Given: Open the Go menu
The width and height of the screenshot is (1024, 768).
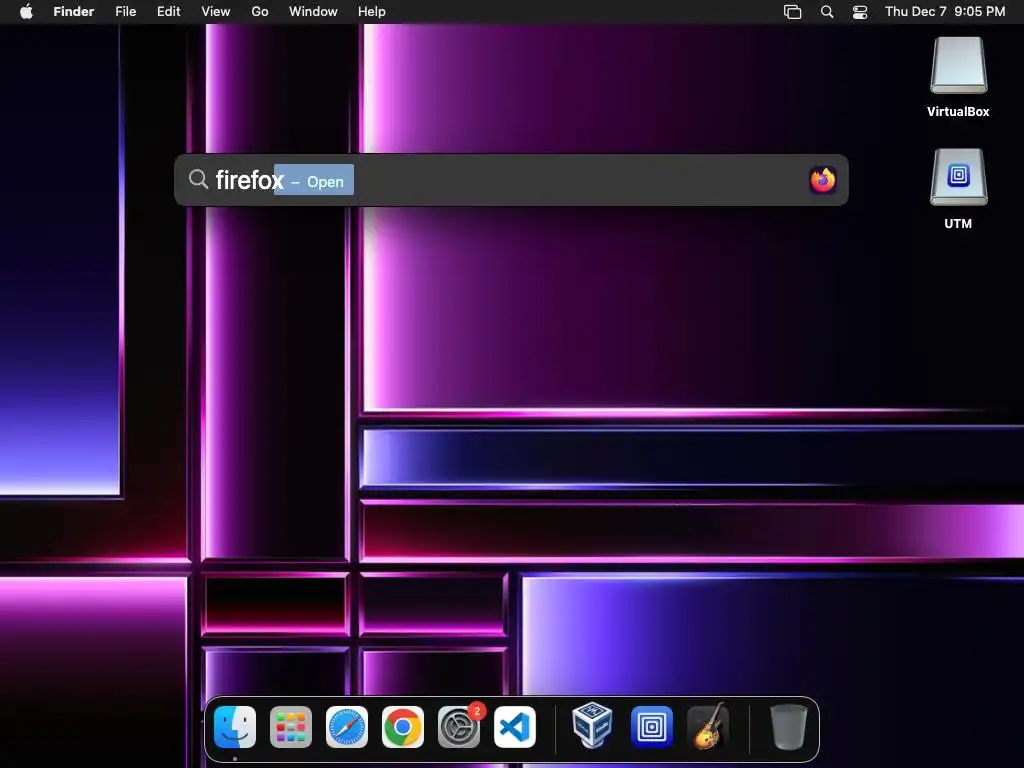Looking at the screenshot, I should point(260,12).
